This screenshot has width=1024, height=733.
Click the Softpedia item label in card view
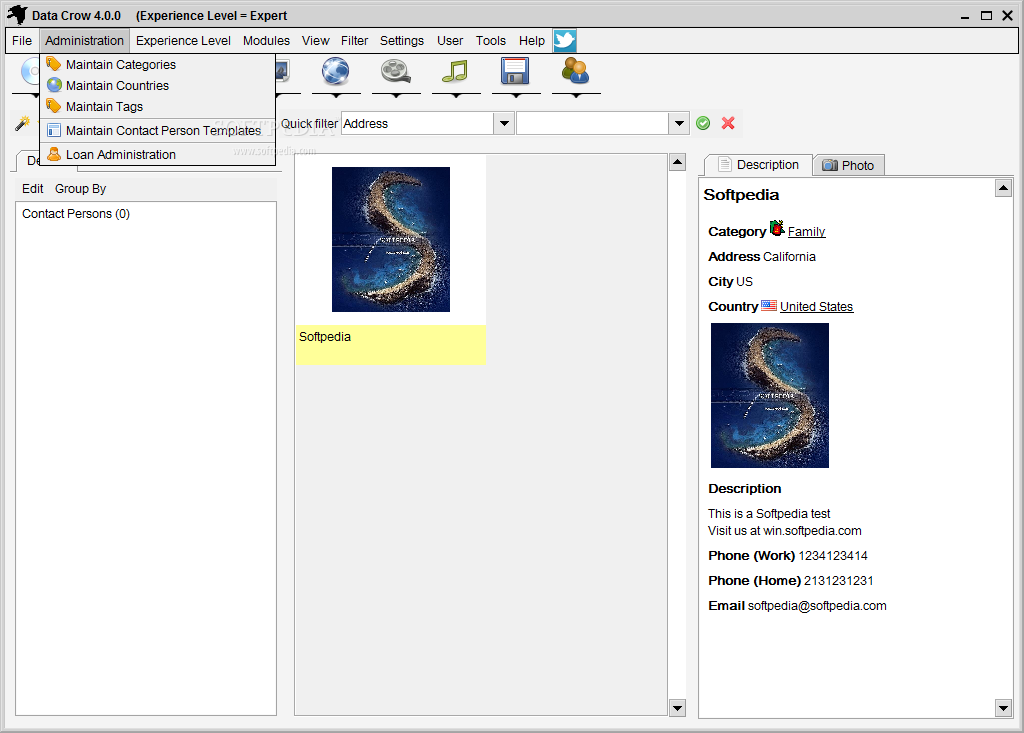tap(325, 336)
